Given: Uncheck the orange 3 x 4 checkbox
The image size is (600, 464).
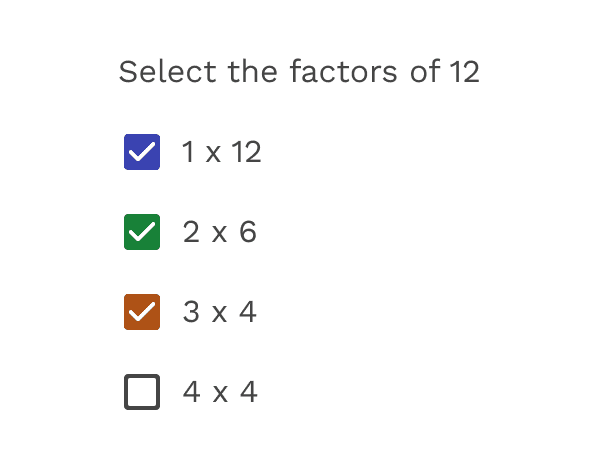Looking at the screenshot, I should click(x=142, y=312).
